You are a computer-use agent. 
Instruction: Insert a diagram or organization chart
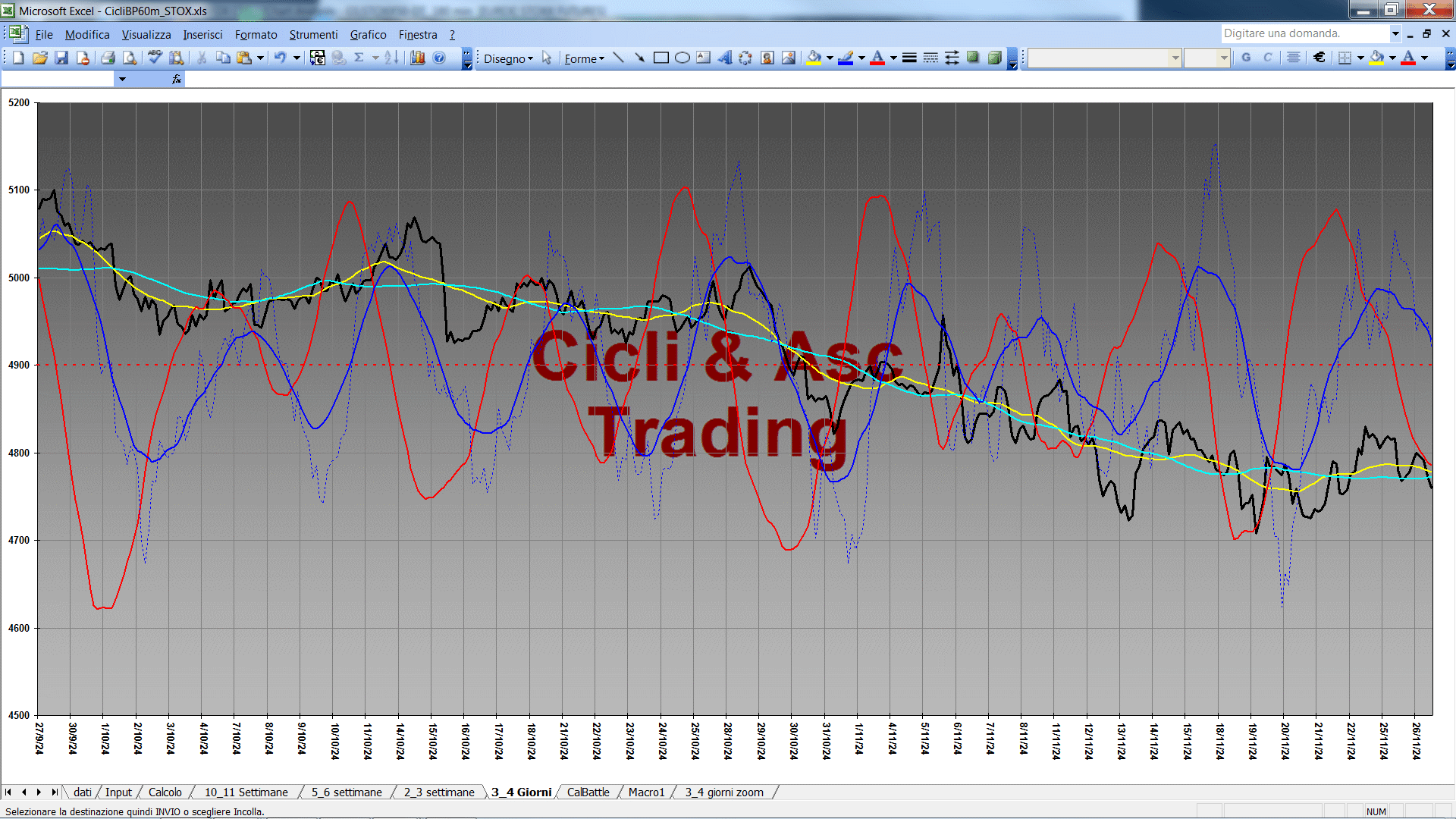click(x=746, y=58)
